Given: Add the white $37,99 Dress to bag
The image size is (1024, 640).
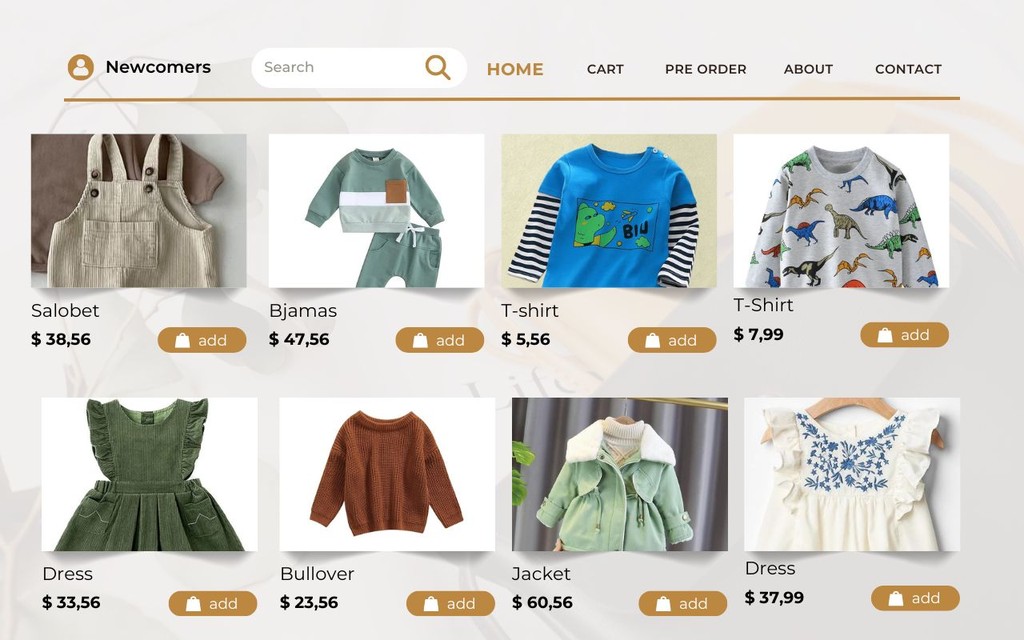Looking at the screenshot, I should point(915,598).
